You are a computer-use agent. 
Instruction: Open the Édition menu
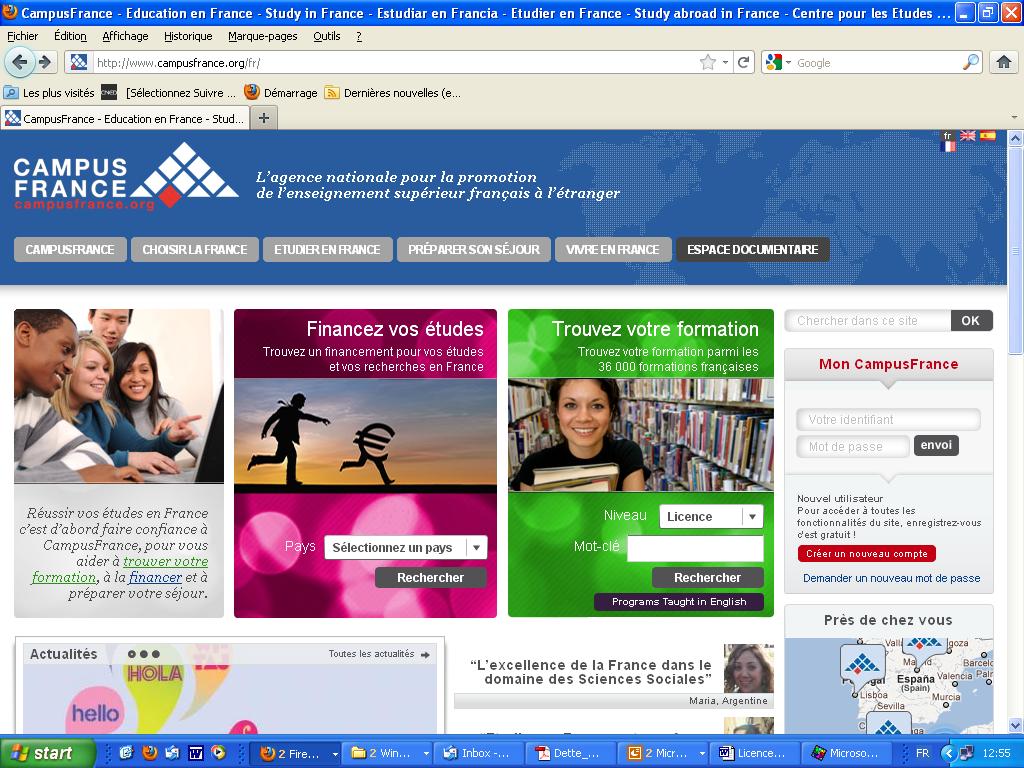pos(70,37)
